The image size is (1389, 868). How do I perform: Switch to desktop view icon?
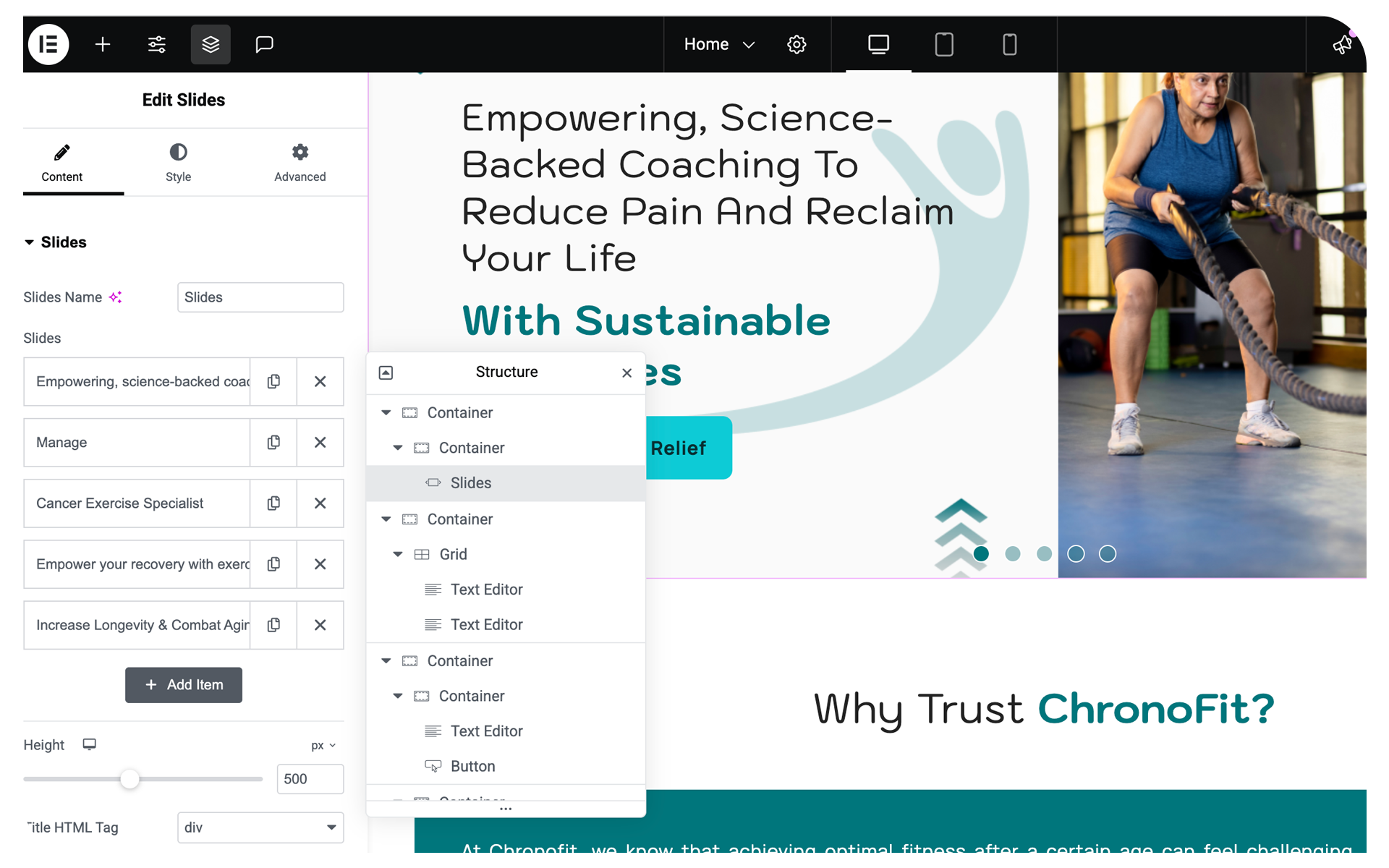(878, 44)
